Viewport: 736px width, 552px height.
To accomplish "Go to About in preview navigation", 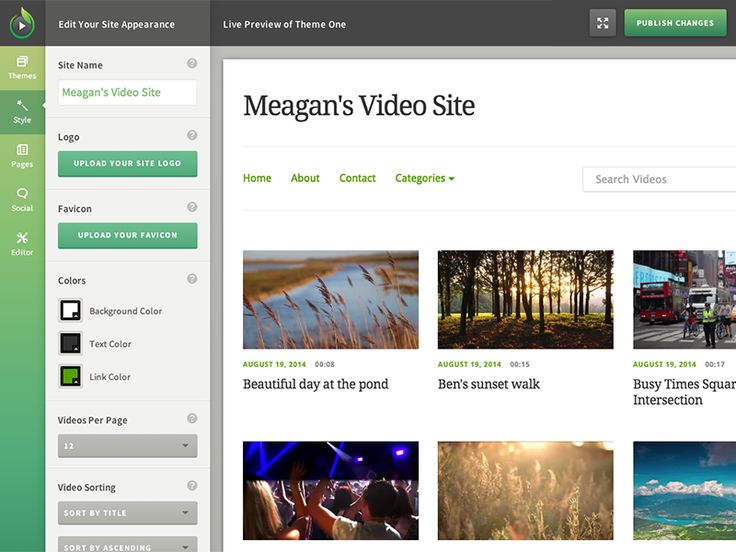I will click(305, 178).
